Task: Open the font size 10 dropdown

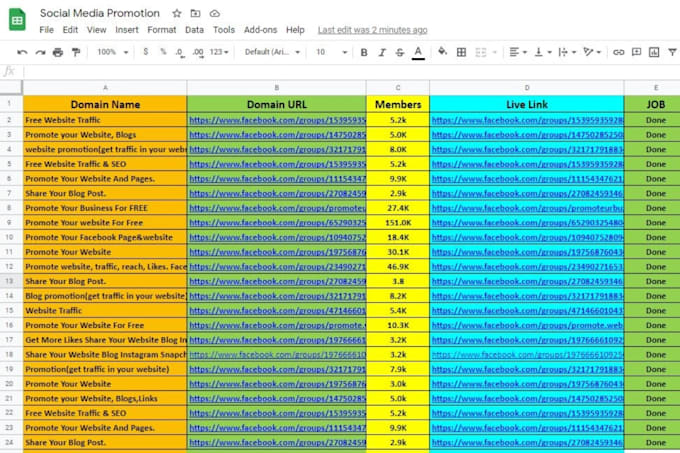Action: tap(331, 52)
